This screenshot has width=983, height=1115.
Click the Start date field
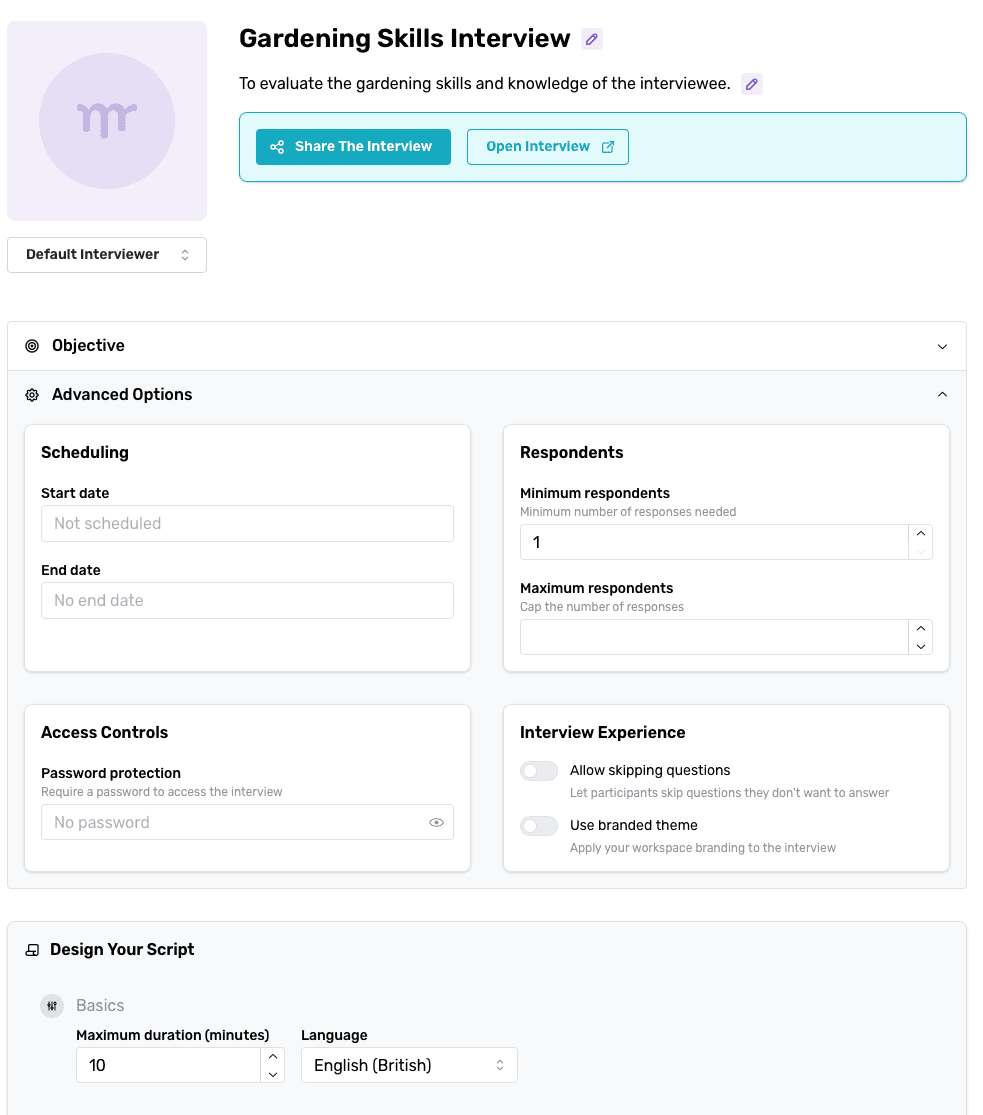tap(247, 523)
